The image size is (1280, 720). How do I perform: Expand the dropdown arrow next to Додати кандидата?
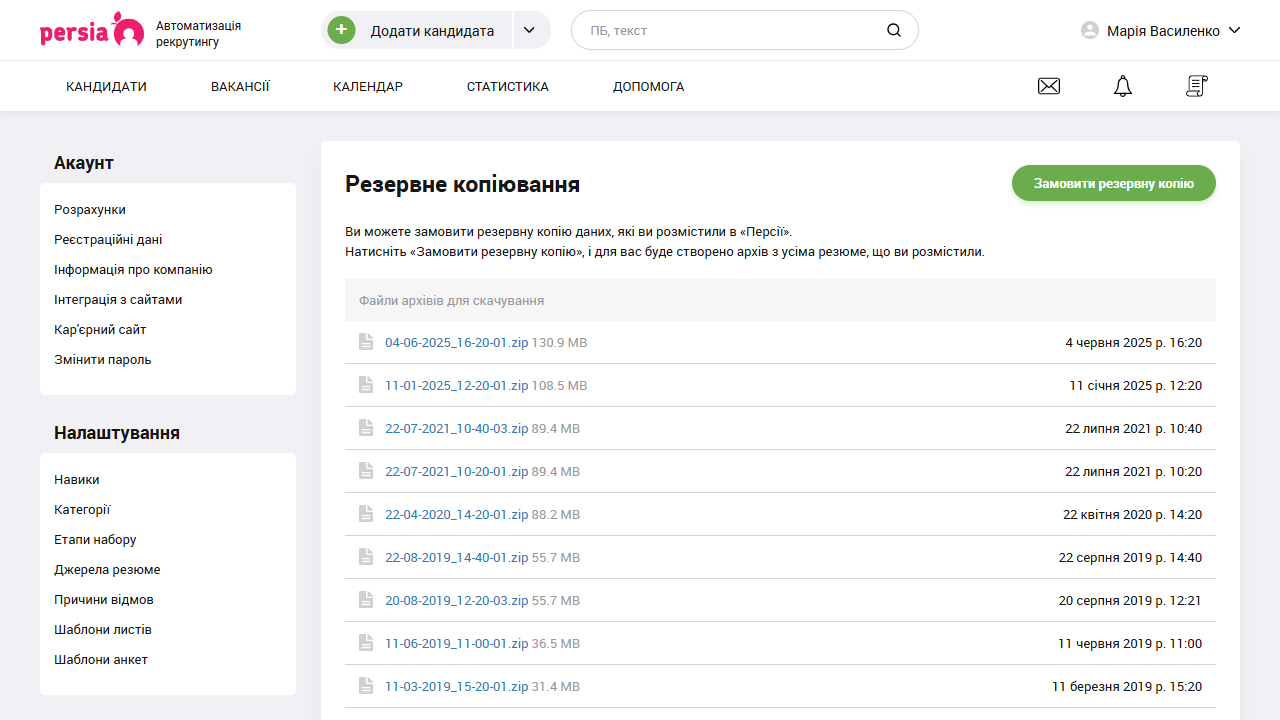tap(531, 31)
